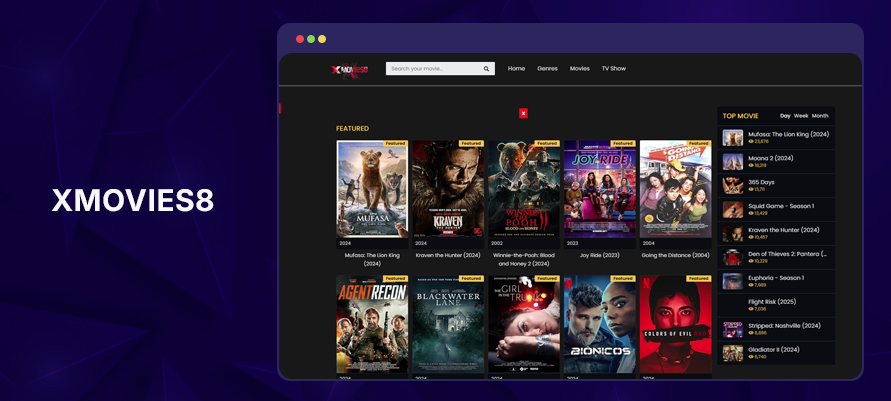The height and width of the screenshot is (401, 891).
Task: Click the Winnie-the-Pooh: Blood and Honey 2 title
Action: point(524,260)
